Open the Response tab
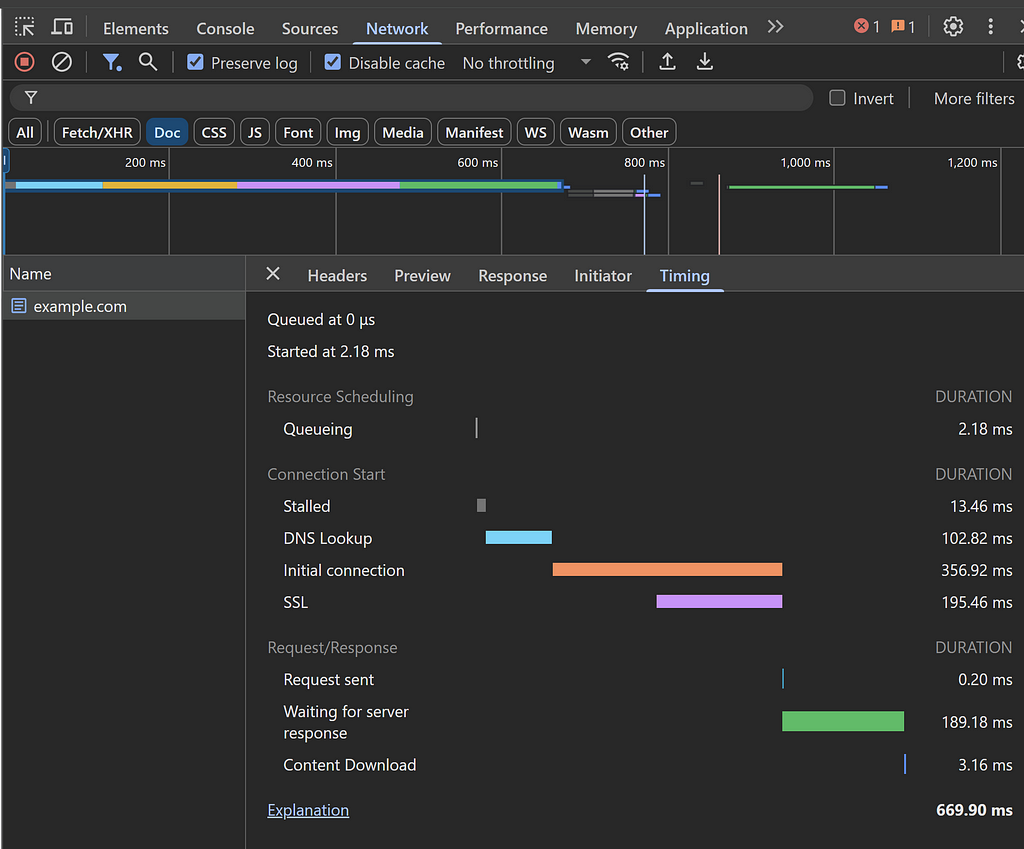 click(513, 276)
